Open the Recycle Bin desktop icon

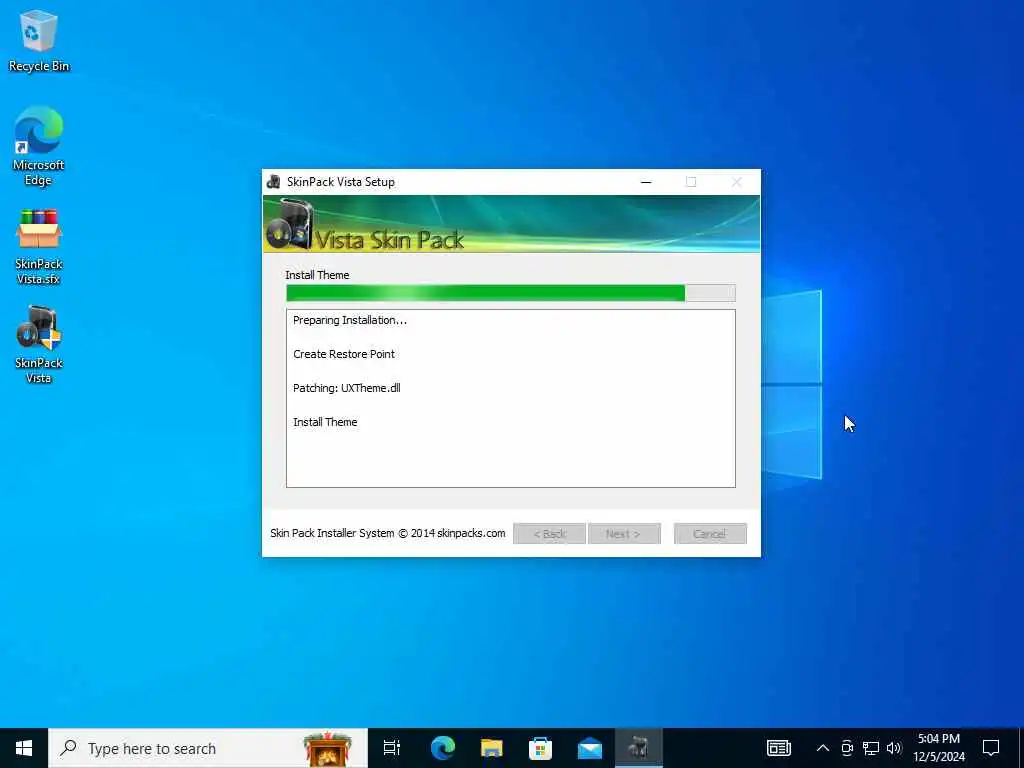[x=39, y=41]
